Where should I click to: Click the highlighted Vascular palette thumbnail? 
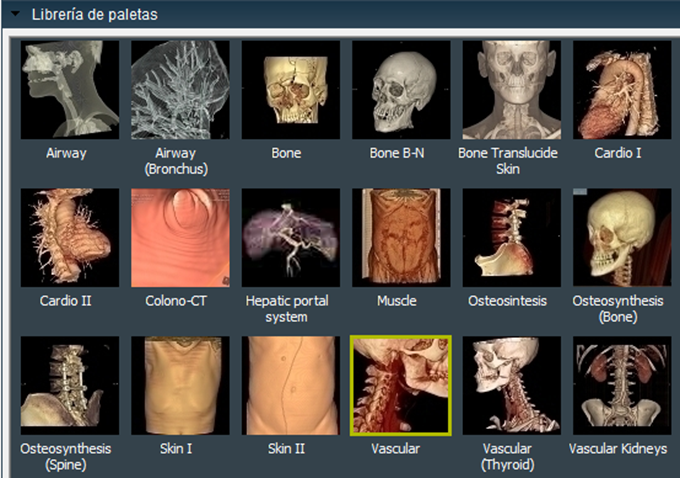point(401,386)
